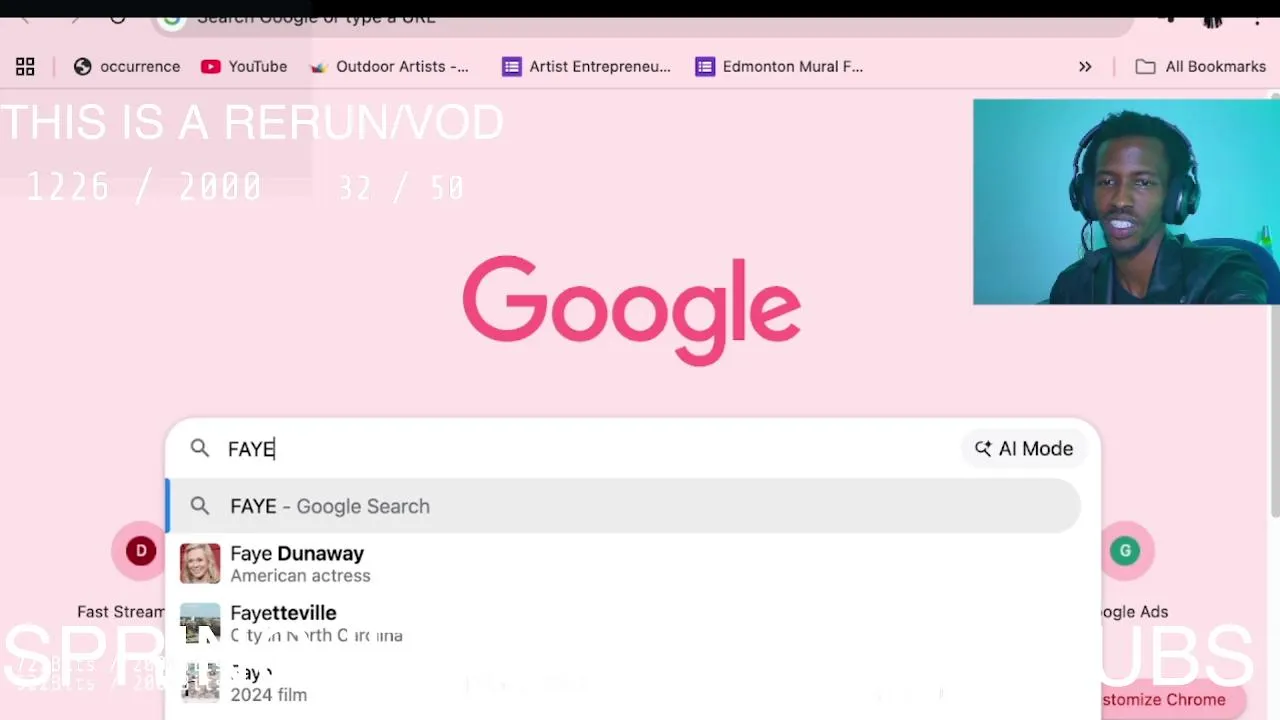1280x720 pixels.
Task: Click the Faye Dunaway portrait thumbnail
Action: (200, 564)
